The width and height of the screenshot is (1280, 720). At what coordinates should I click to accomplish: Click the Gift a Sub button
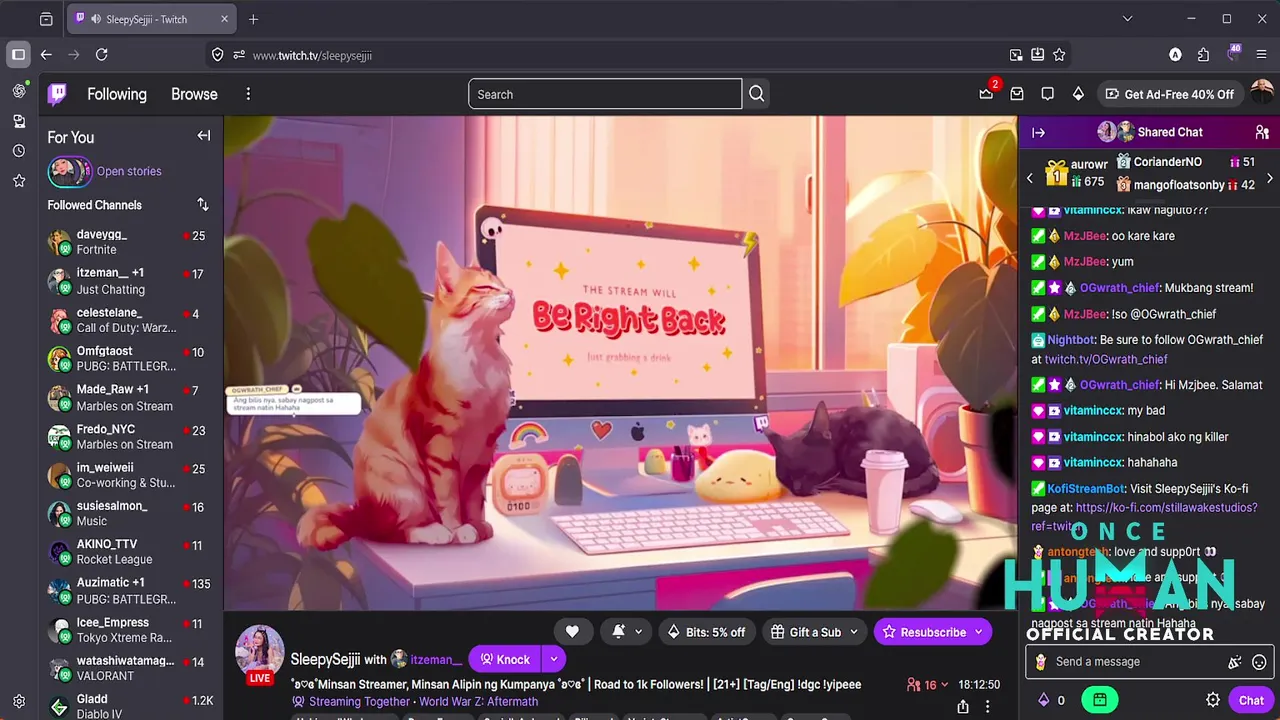pyautogui.click(x=806, y=632)
